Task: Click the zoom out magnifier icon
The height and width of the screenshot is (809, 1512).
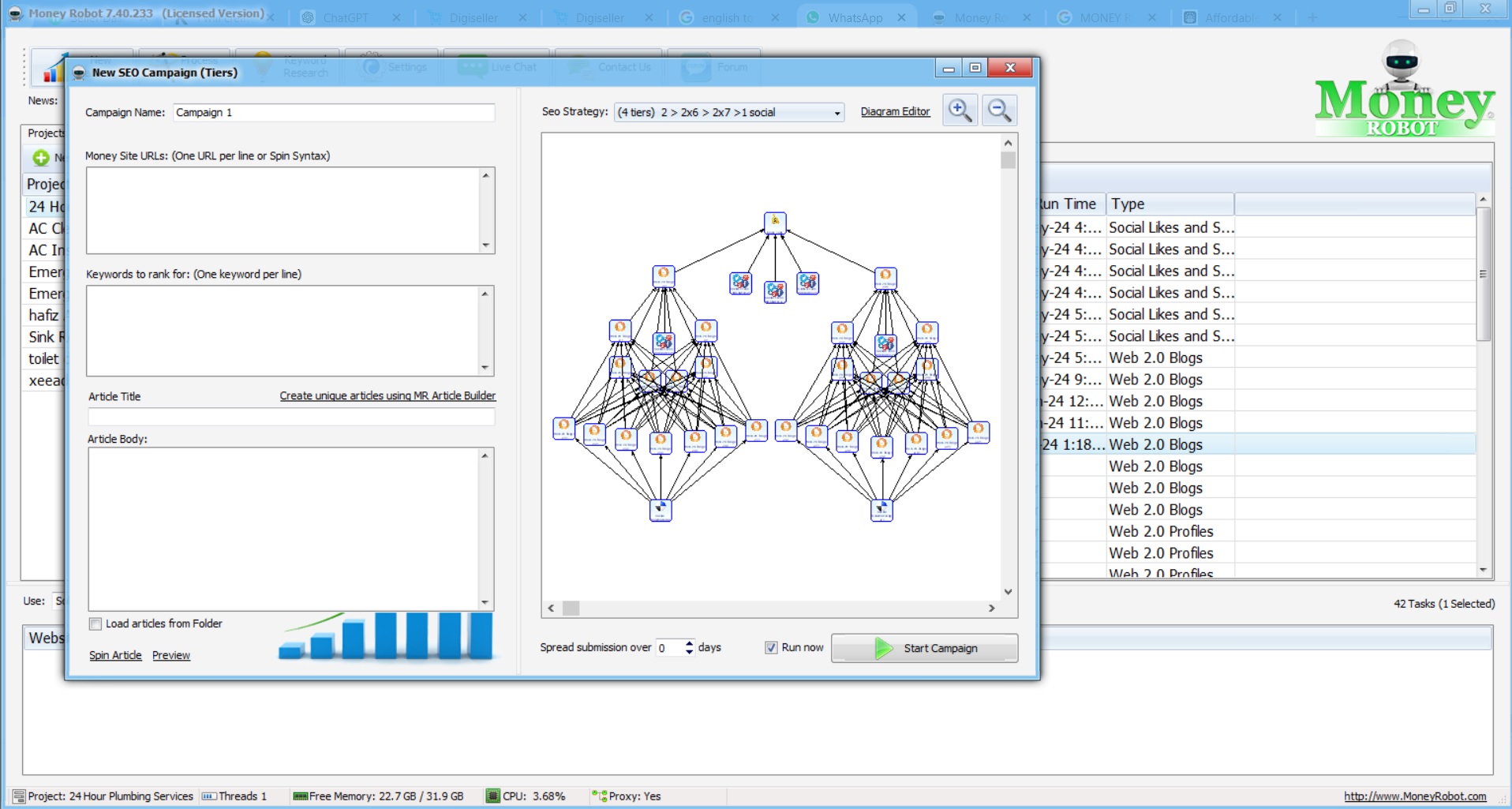Action: coord(999,110)
